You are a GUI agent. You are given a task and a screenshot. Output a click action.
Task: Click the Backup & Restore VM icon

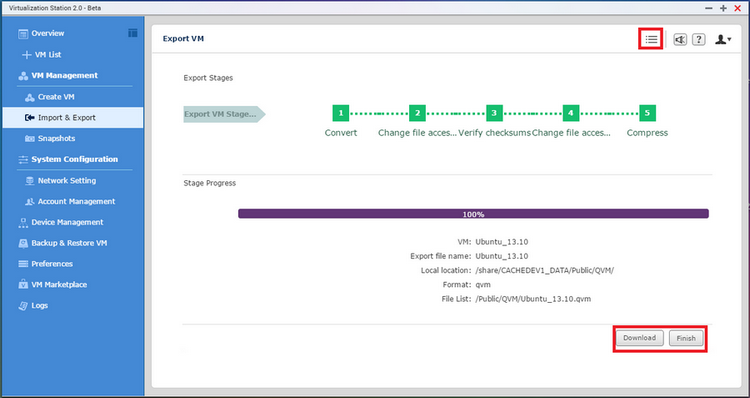click(23, 243)
